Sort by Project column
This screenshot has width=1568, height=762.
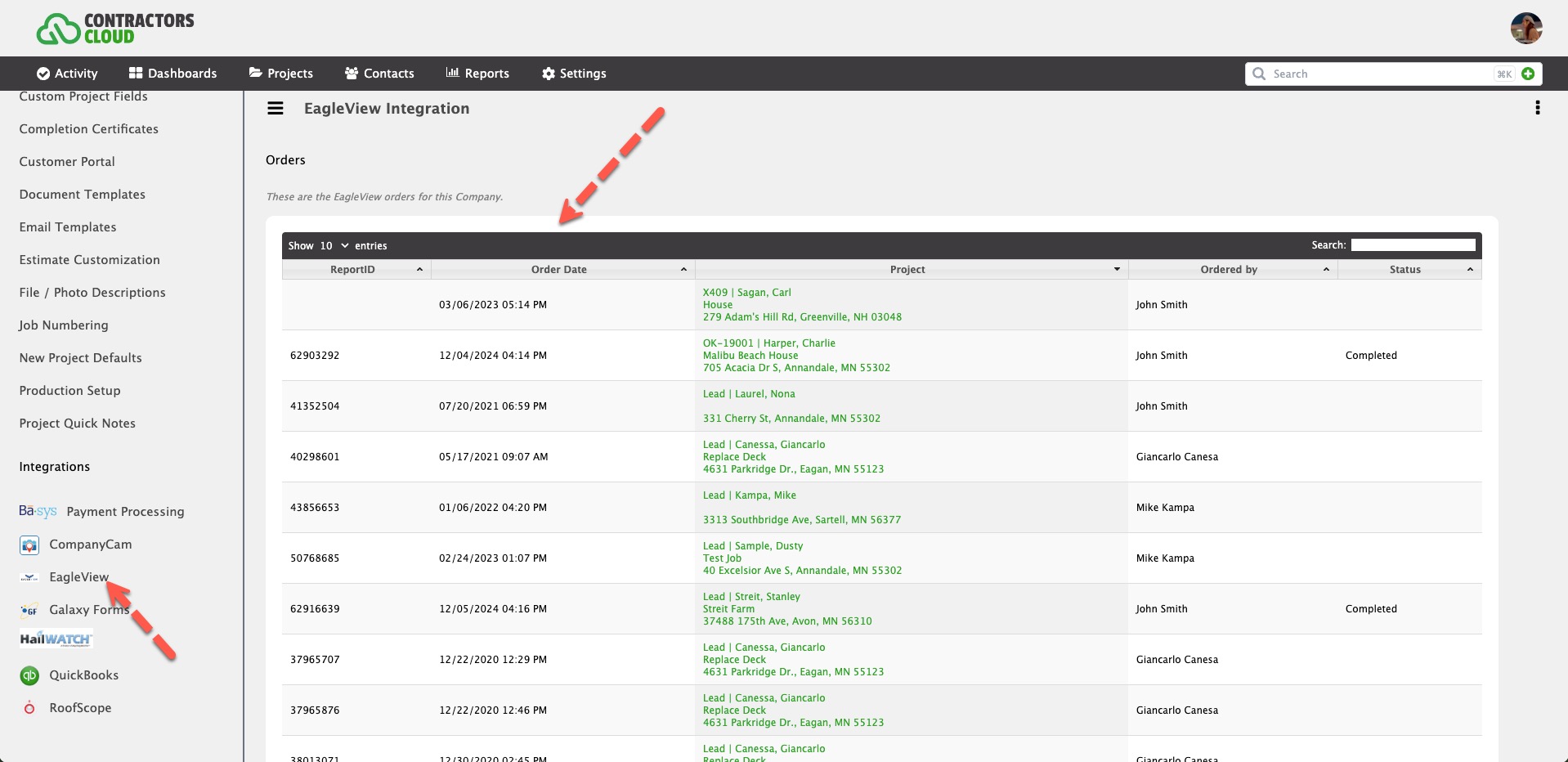pyautogui.click(x=912, y=269)
